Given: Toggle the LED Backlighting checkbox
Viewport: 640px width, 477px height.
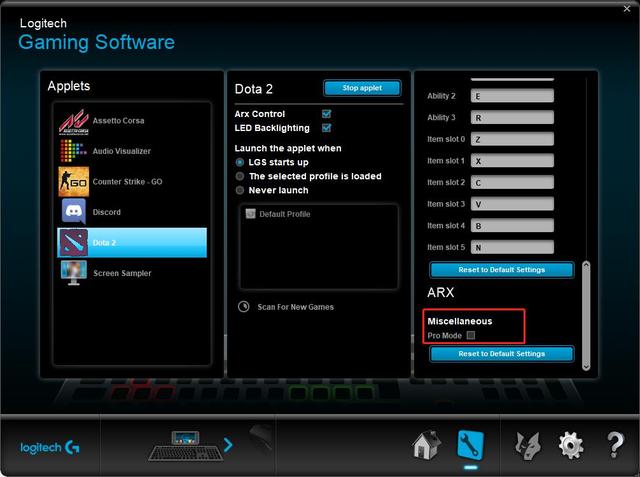Looking at the screenshot, I should tap(327, 128).
